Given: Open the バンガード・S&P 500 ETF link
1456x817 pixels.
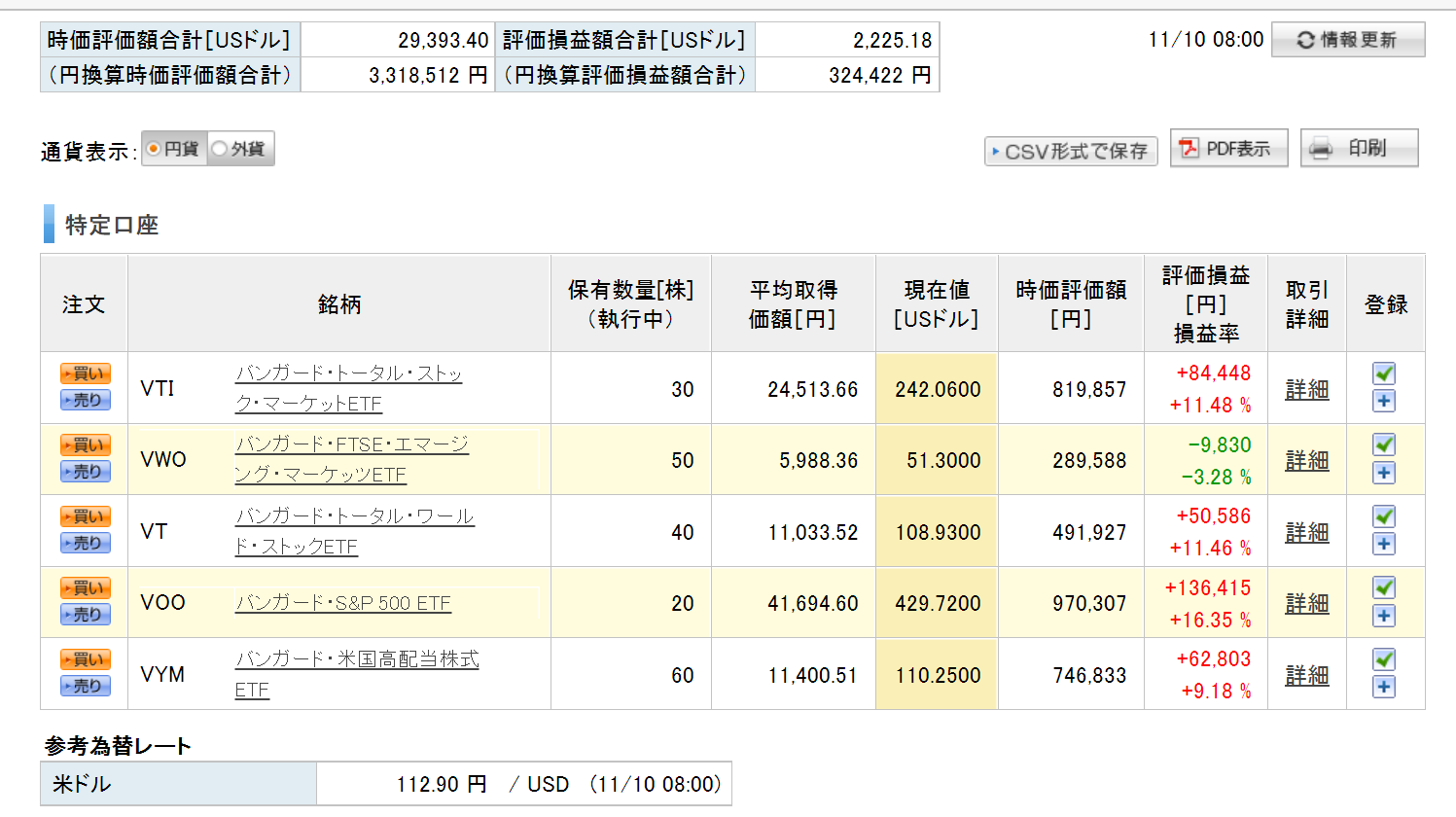Looking at the screenshot, I should pos(342,603).
